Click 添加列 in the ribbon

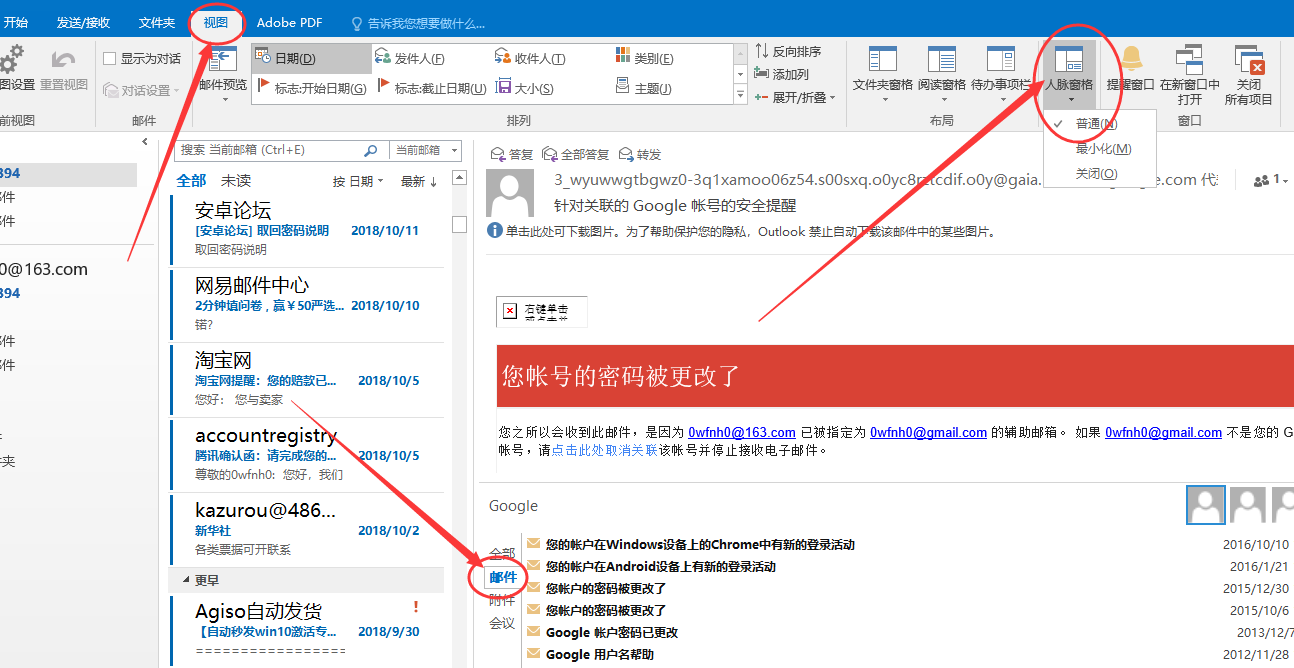coord(782,74)
